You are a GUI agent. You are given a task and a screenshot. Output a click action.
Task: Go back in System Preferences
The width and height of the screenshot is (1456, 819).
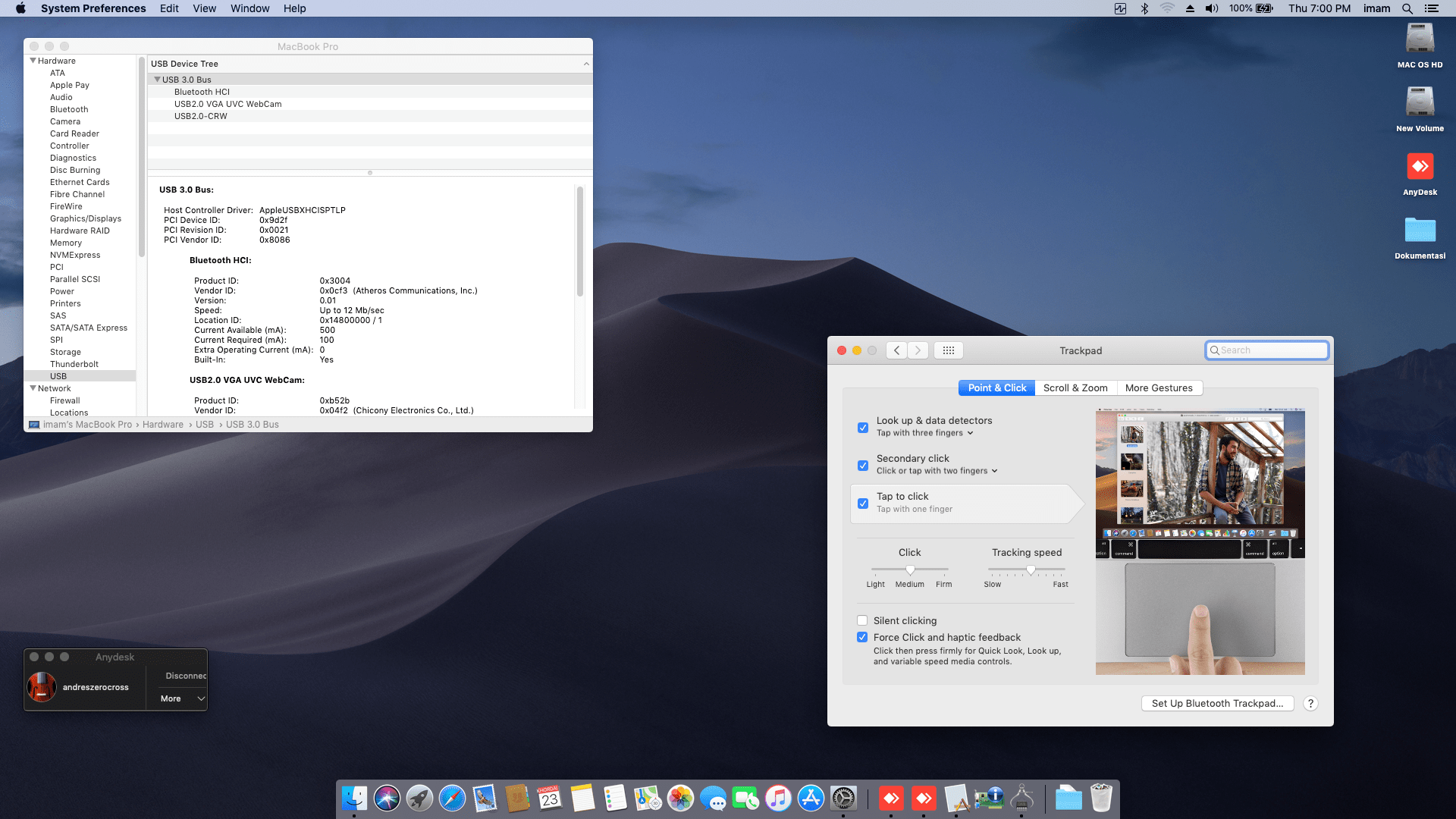(896, 350)
